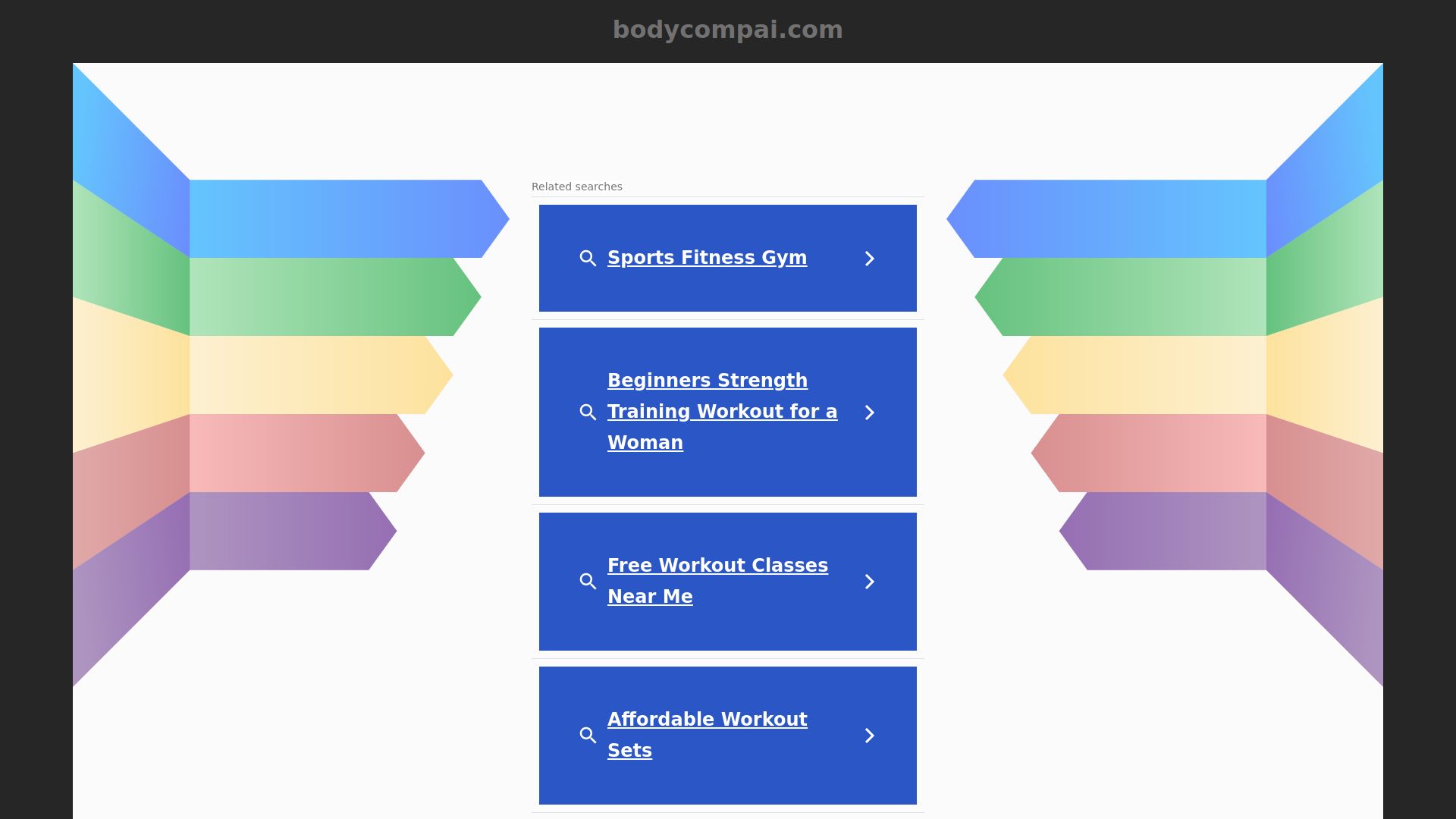Click the search icon beside Sports Fitness Gym
Viewport: 1456px width, 819px height.
588,259
